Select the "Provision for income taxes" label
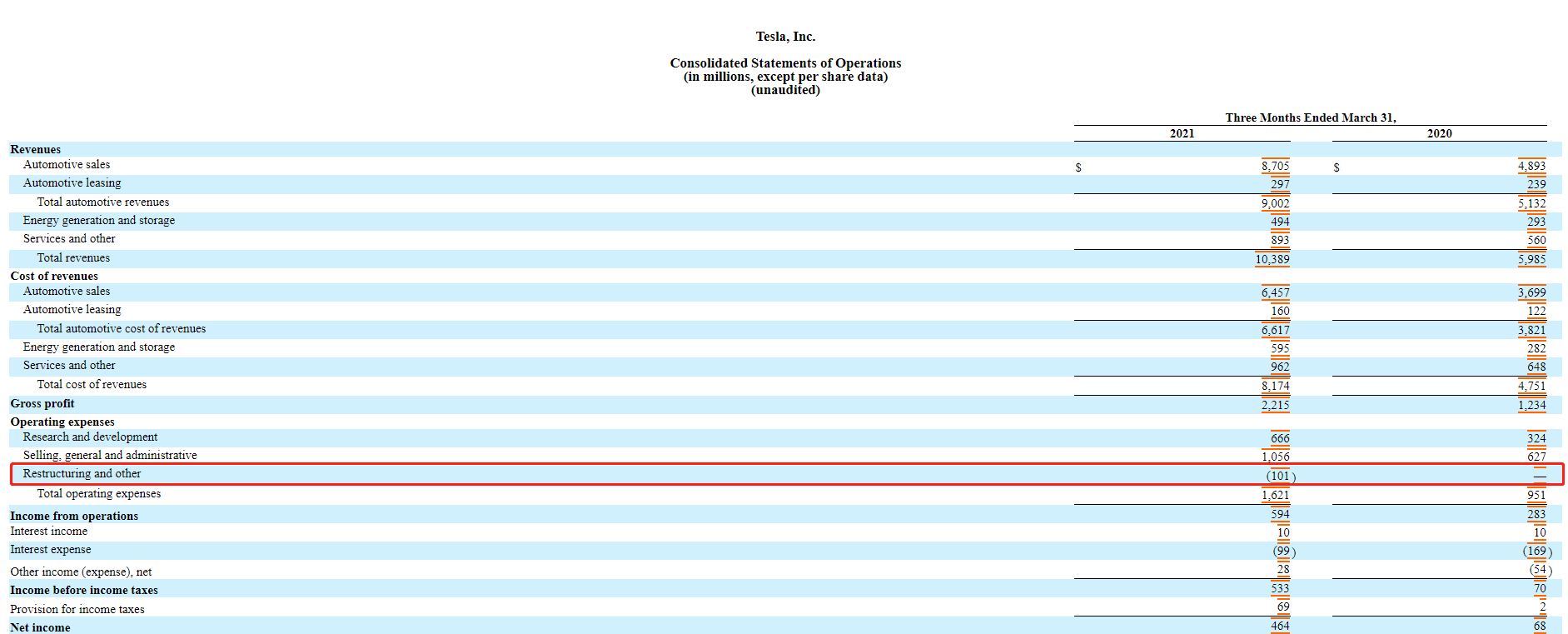The image size is (1568, 634). tap(77, 609)
